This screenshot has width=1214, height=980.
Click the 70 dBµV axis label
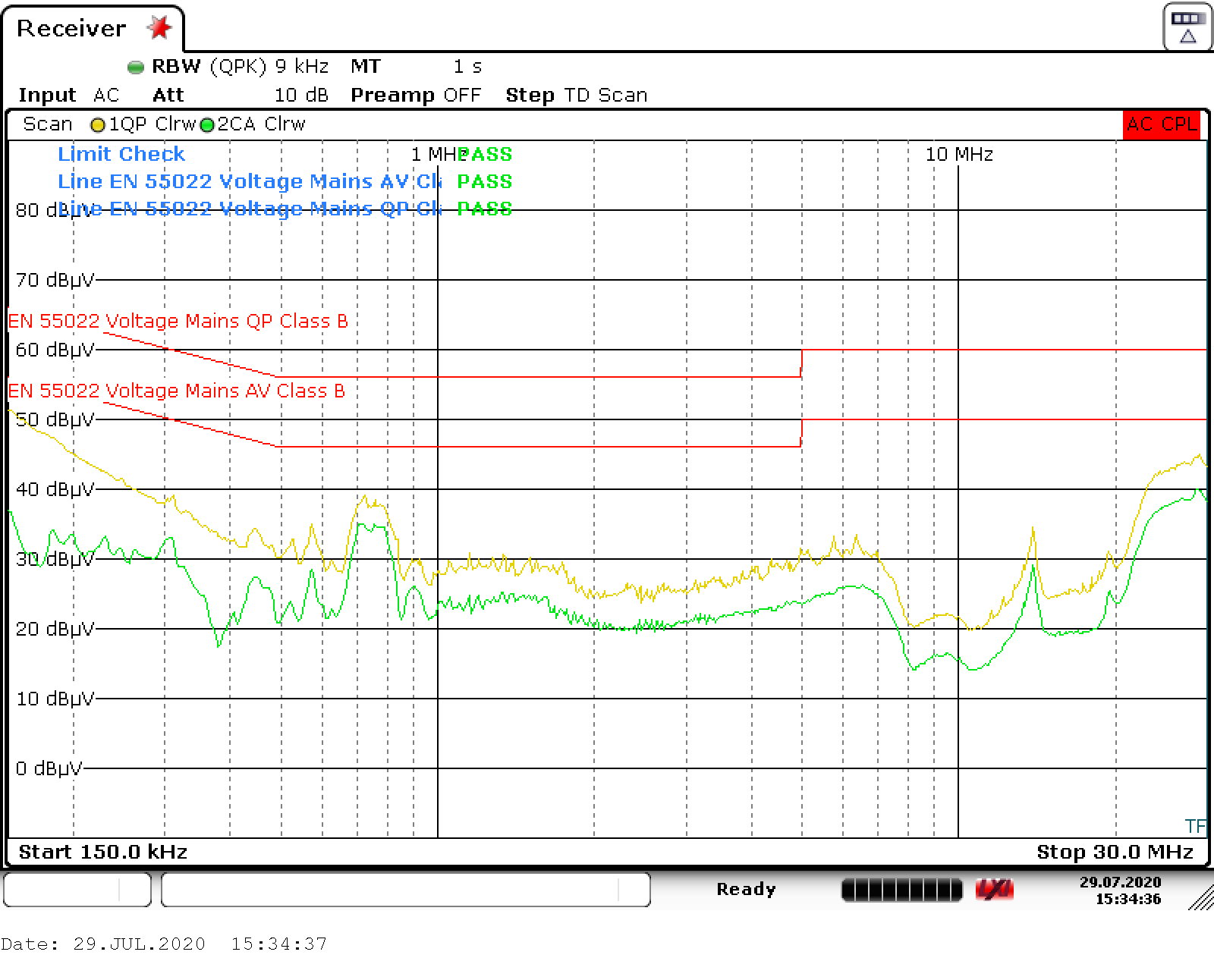tap(55, 281)
